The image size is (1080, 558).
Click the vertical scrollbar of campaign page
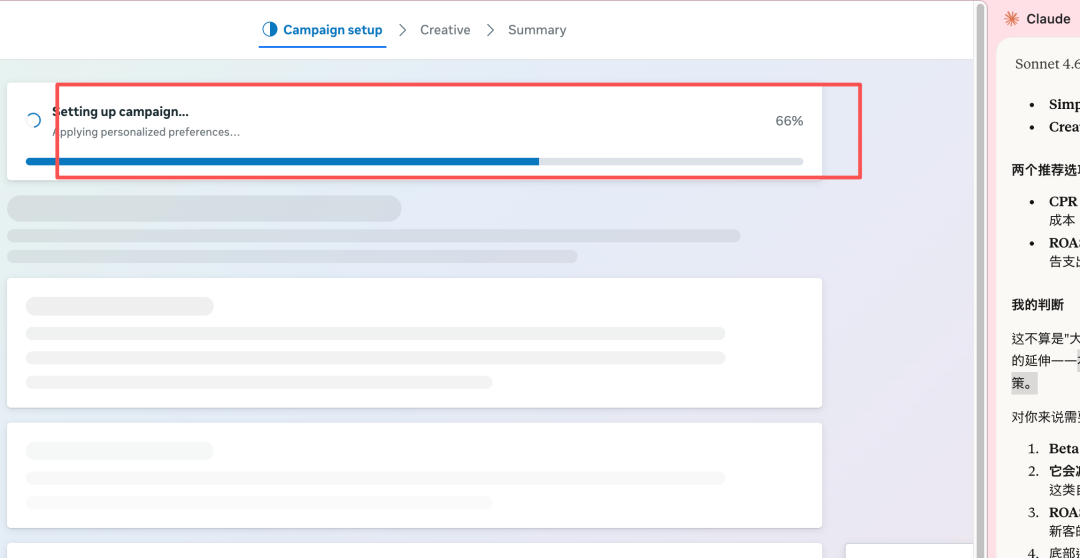coord(980,280)
